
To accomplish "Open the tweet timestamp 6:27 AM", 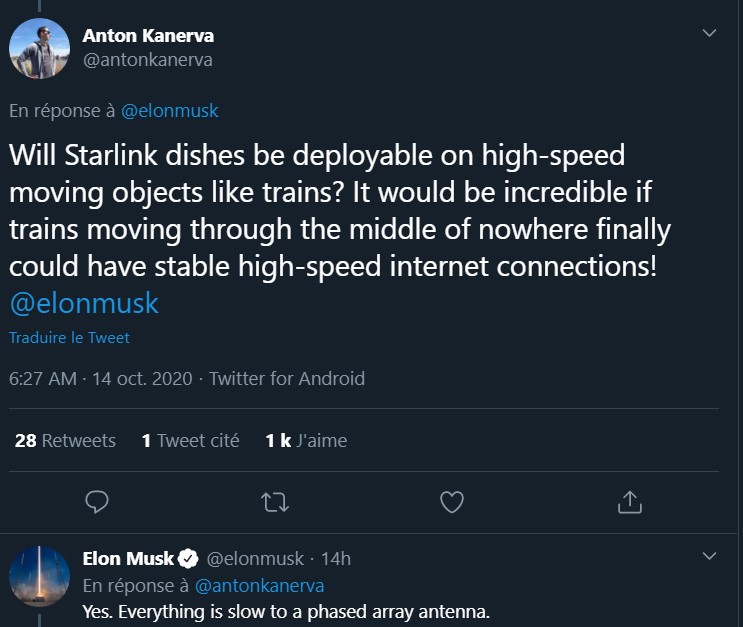I will pyautogui.click(x=42, y=379).
